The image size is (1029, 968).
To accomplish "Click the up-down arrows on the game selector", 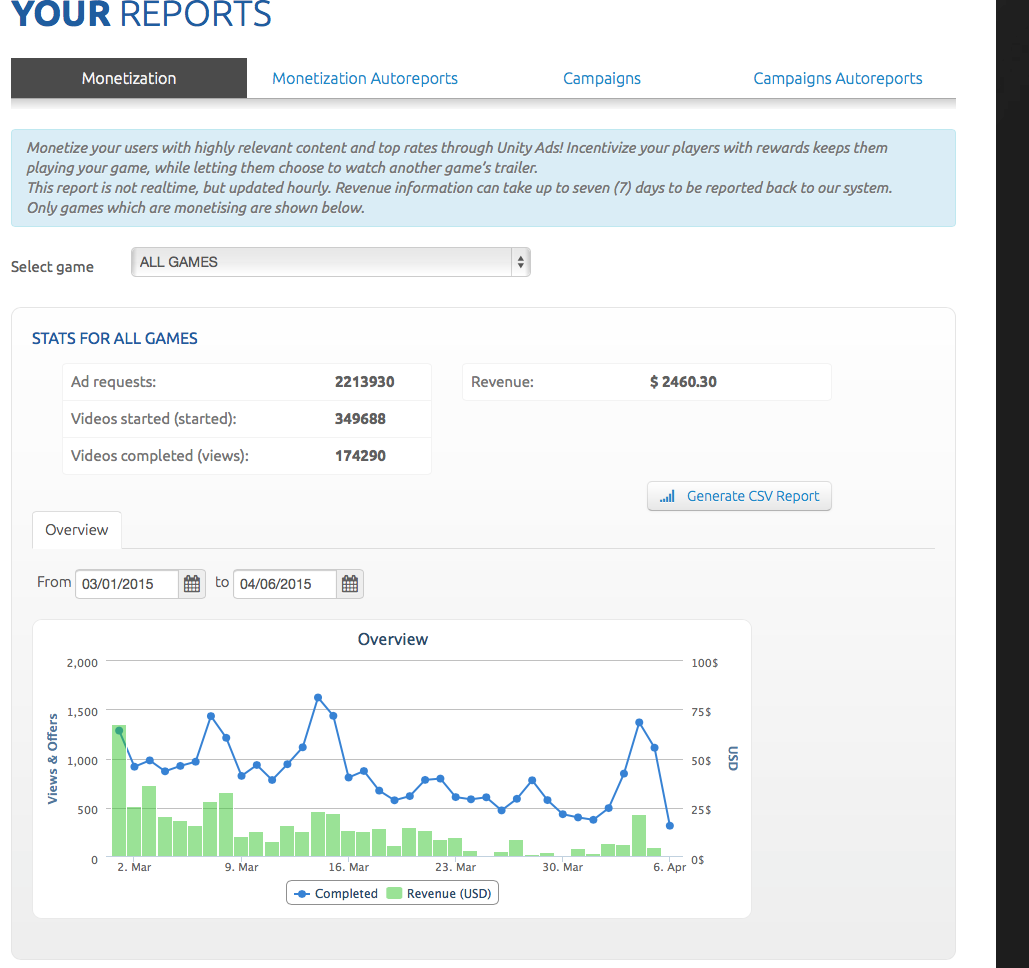I will click(520, 262).
